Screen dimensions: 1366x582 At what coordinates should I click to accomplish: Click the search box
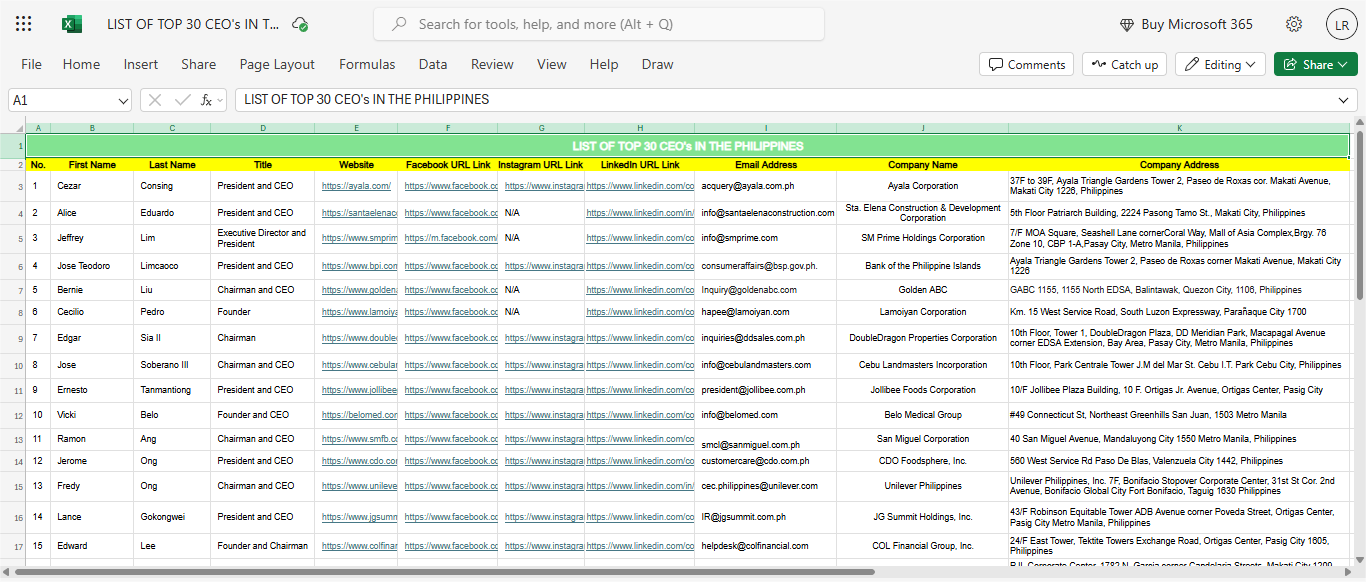click(x=599, y=24)
